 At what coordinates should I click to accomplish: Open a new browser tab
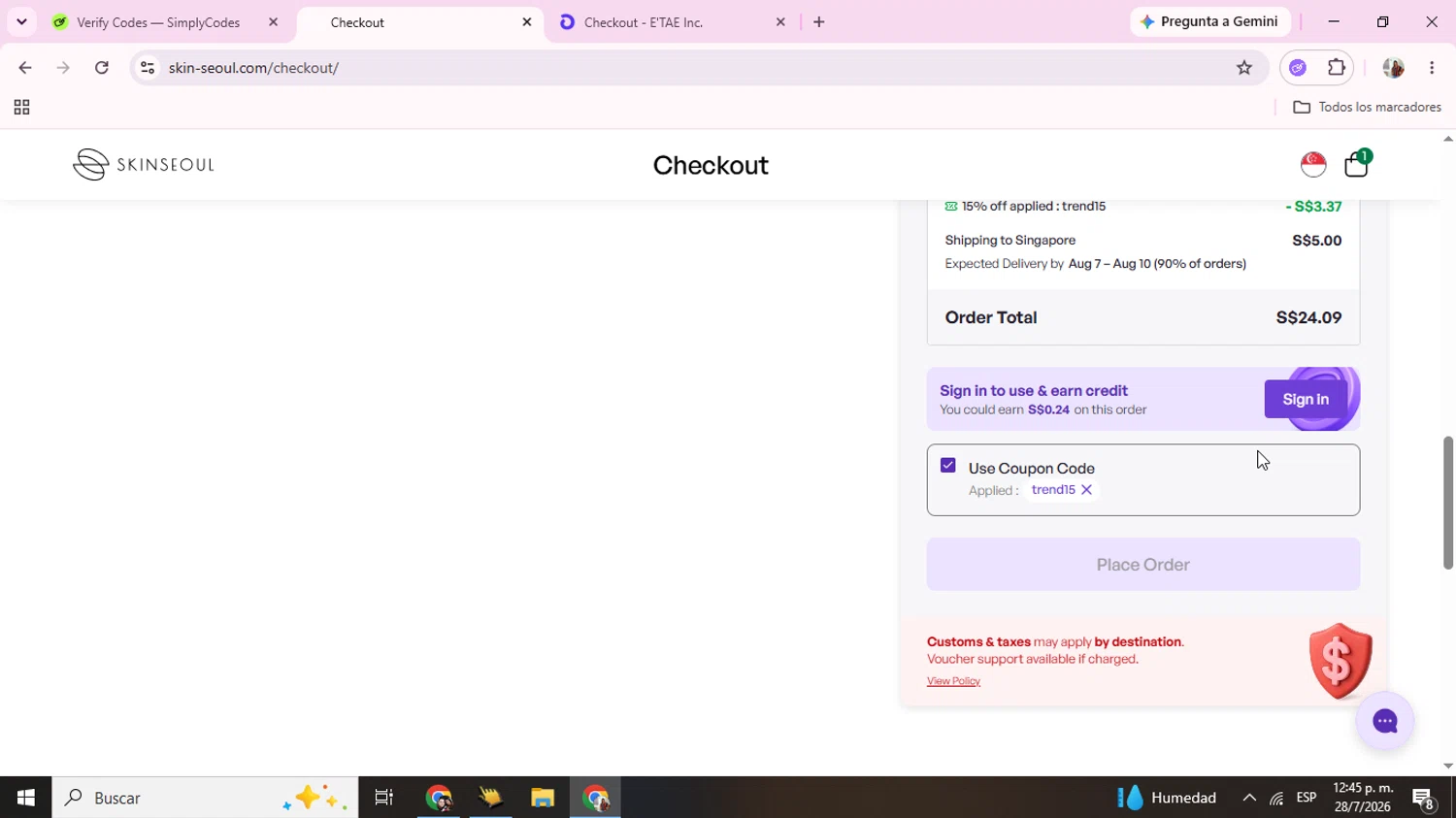click(818, 21)
